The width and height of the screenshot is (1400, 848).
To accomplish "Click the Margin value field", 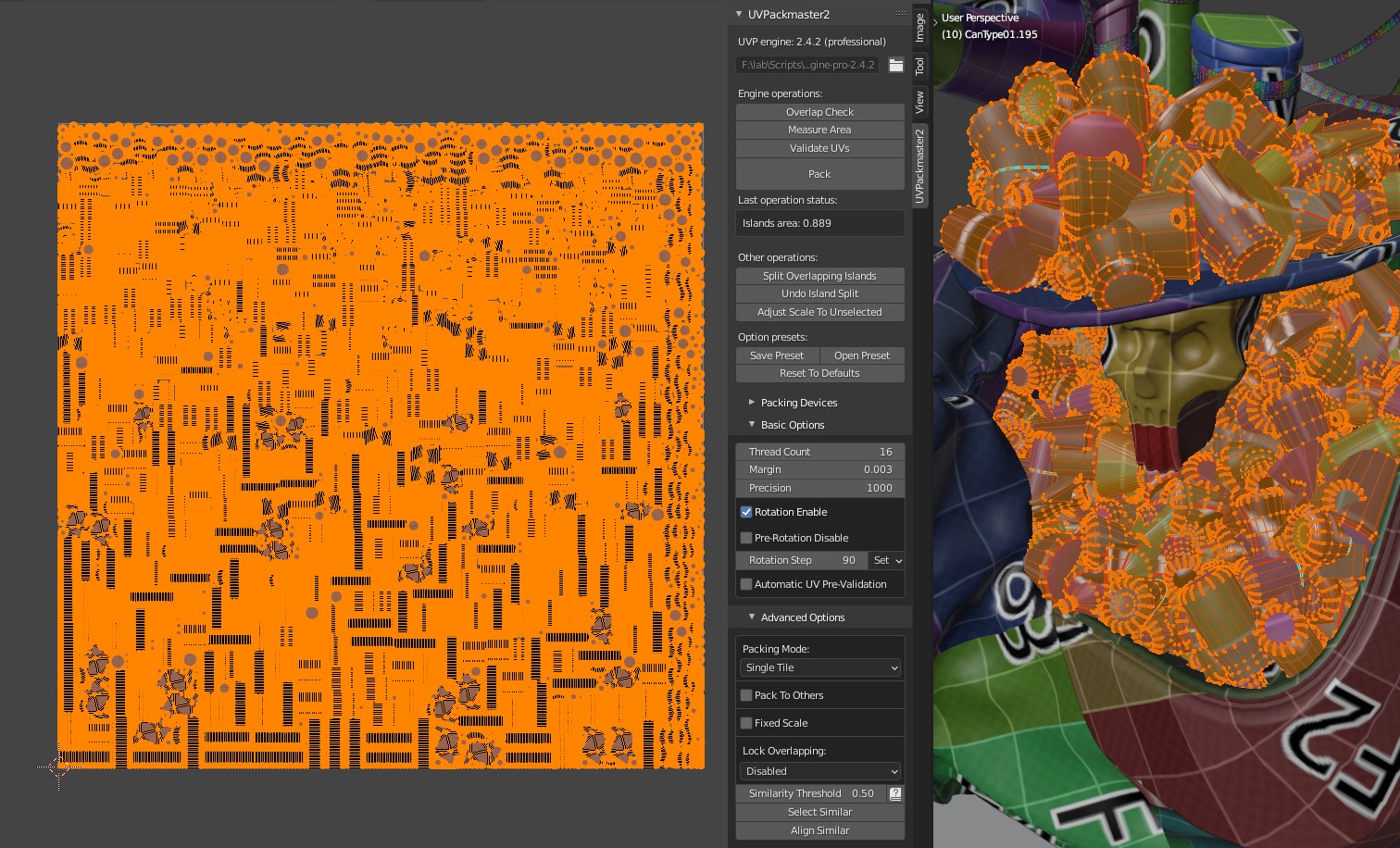I will pos(819,469).
